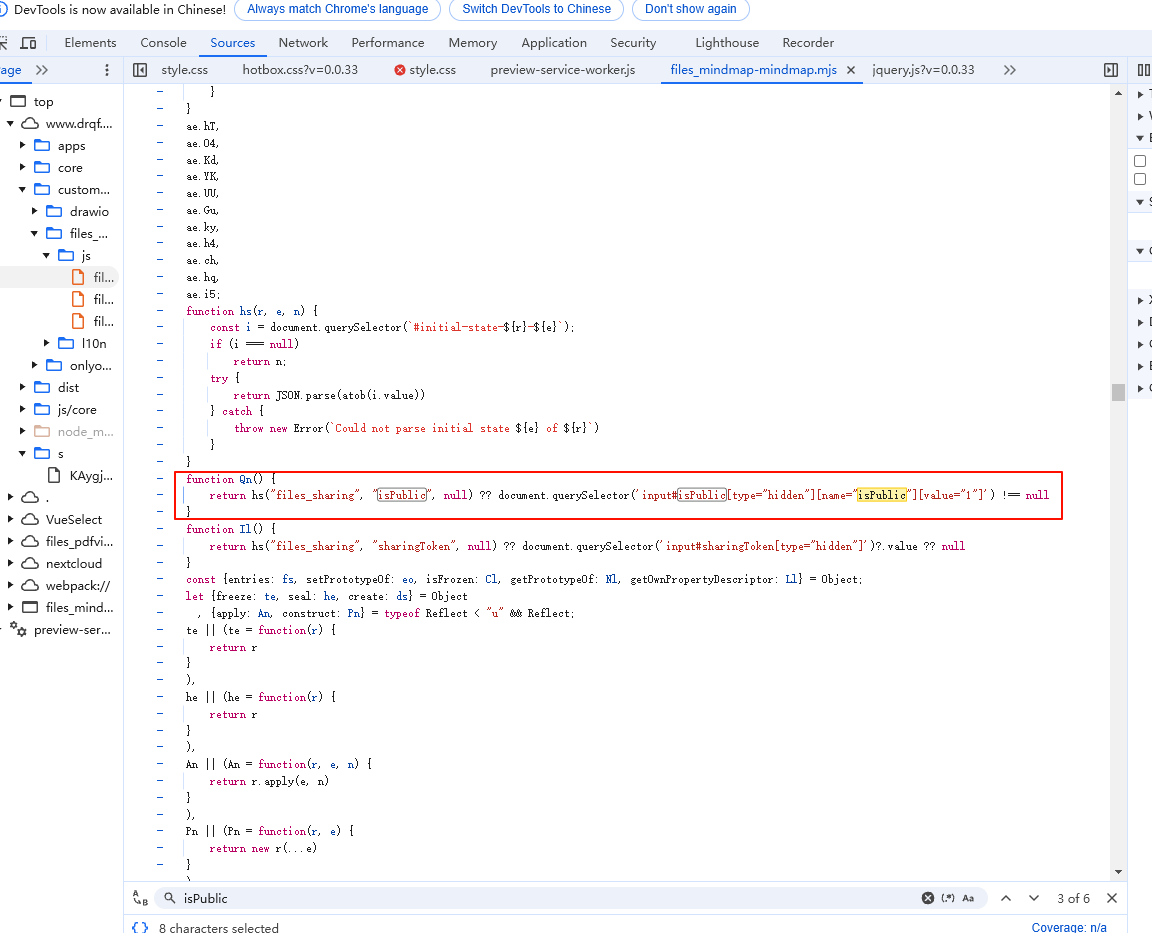The width and height of the screenshot is (1152, 933).
Task: Open the hotbox.css?v=0.0.33 file tab
Action: coord(300,70)
